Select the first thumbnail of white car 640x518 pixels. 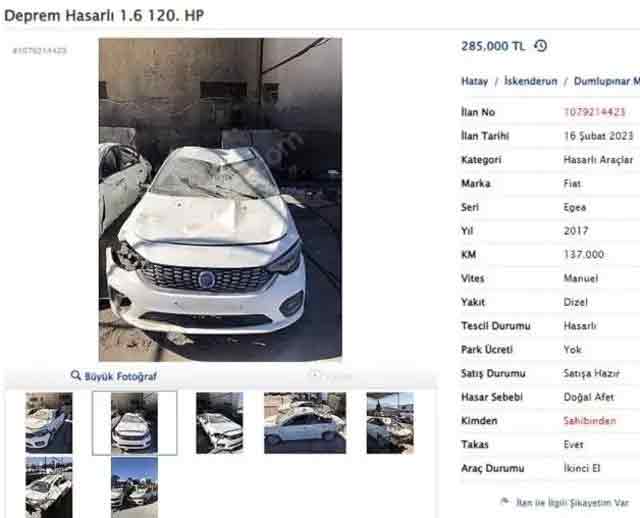49,422
